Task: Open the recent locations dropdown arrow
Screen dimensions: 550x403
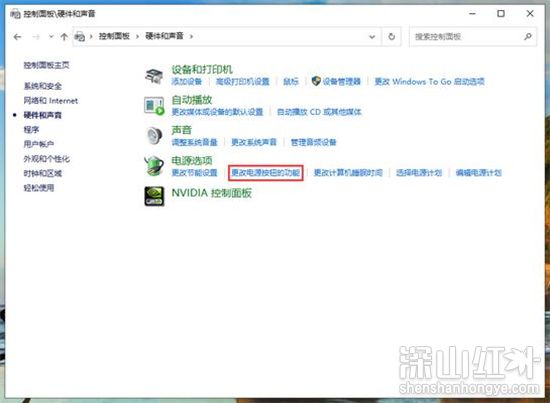Action: pos(51,36)
